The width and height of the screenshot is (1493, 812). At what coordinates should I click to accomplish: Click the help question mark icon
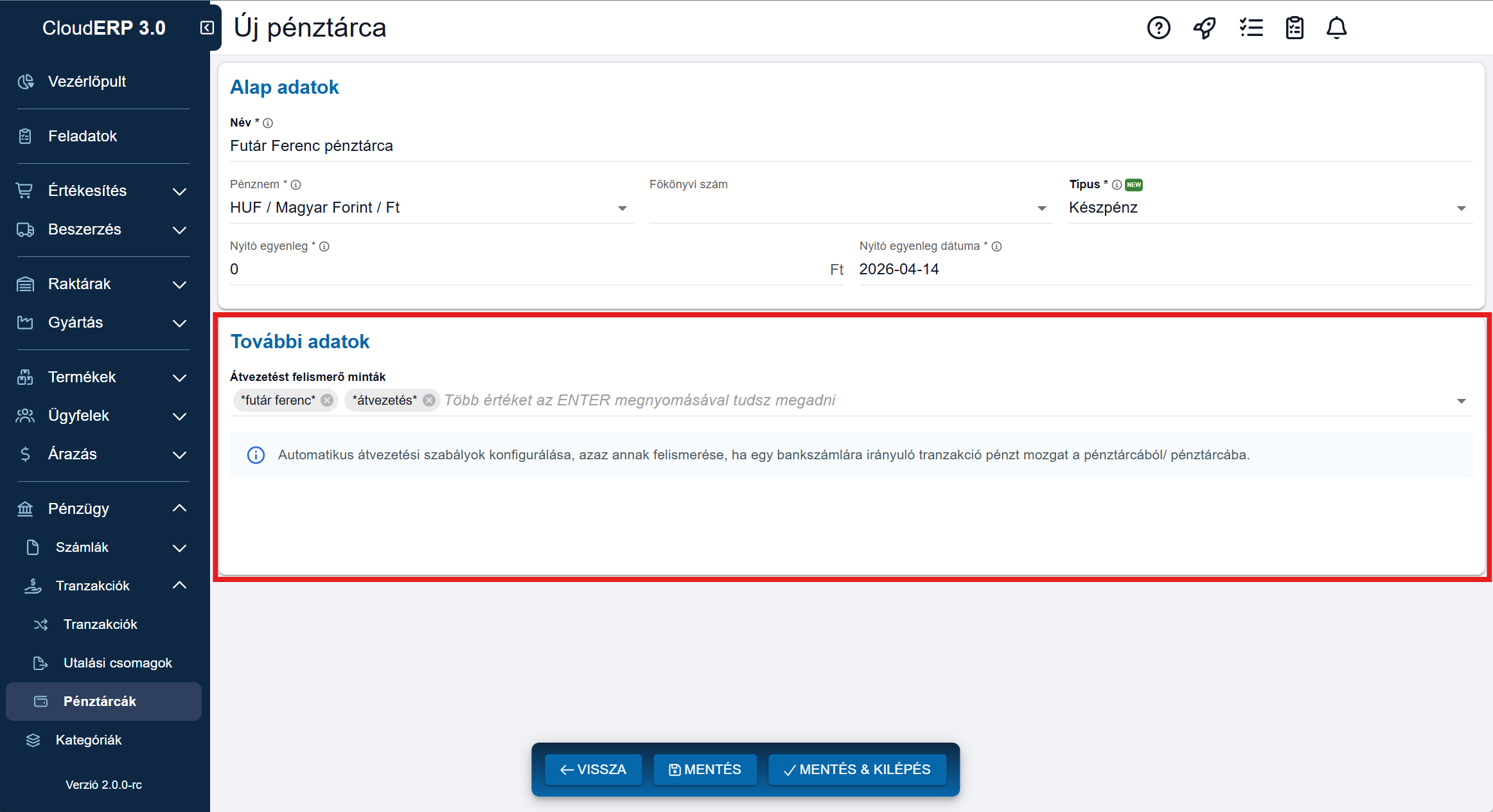[x=1158, y=28]
